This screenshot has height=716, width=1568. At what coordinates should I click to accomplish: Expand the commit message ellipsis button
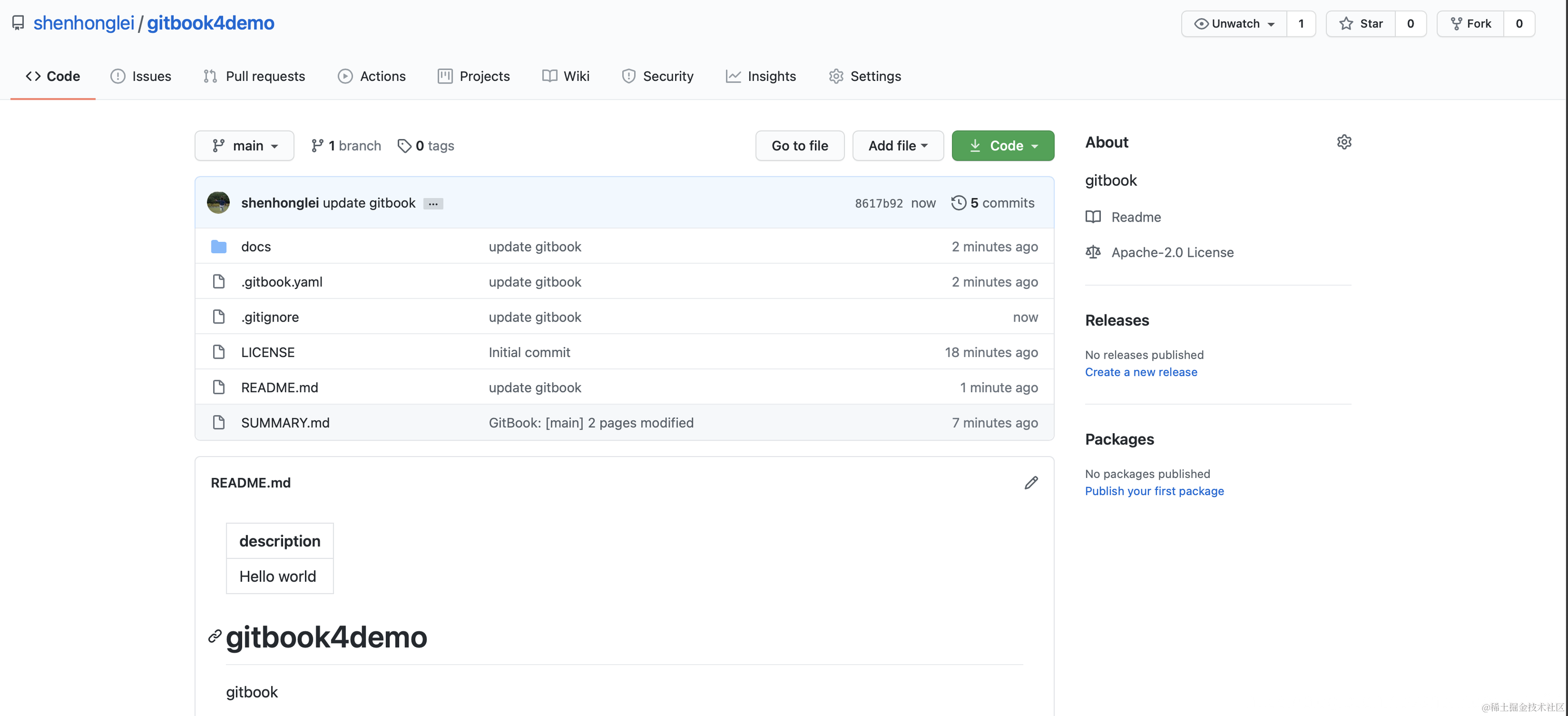433,204
